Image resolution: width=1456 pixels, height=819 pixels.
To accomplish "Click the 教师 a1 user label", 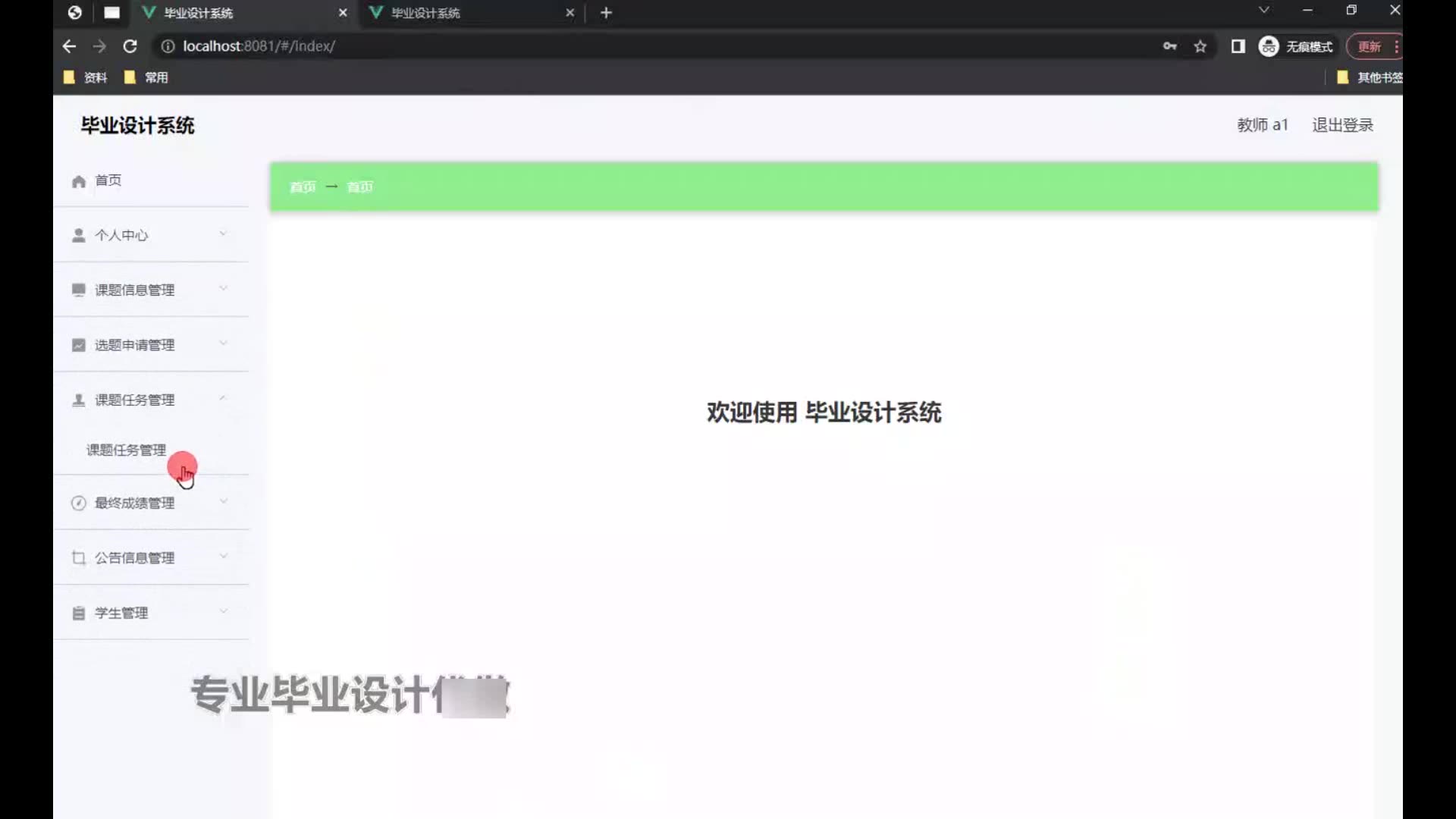I will pos(1262,125).
